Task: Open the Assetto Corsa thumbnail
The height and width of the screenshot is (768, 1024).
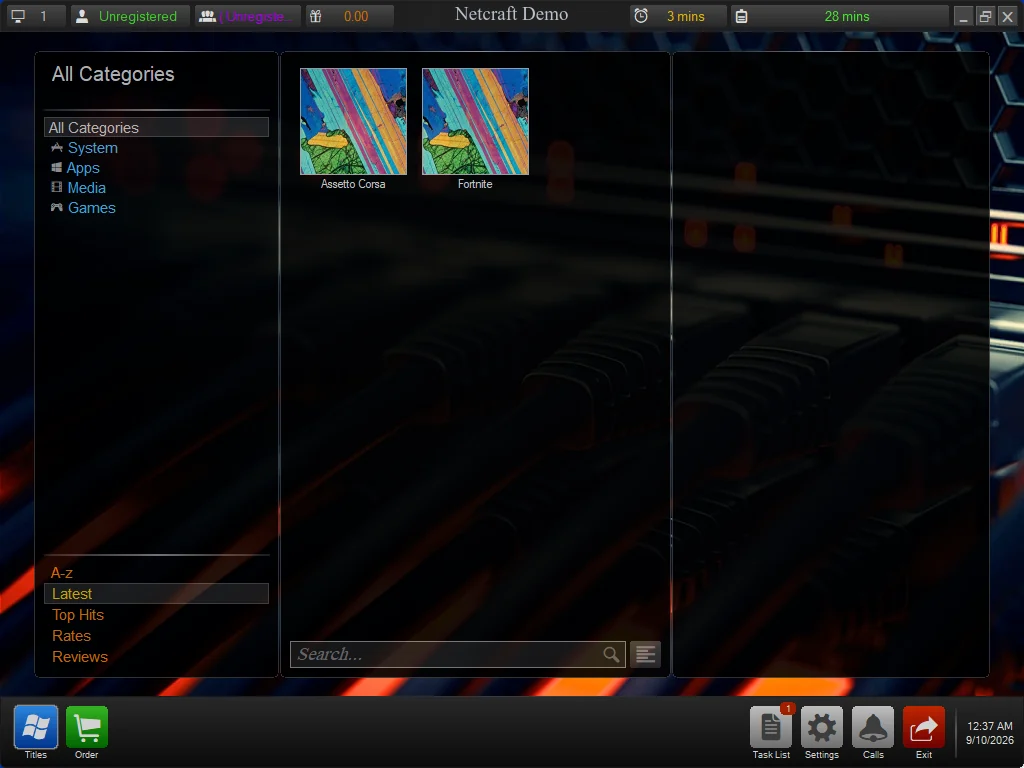Action: [x=353, y=121]
